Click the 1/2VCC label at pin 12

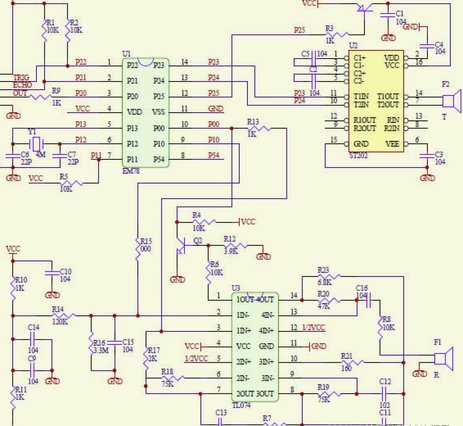coord(313,327)
